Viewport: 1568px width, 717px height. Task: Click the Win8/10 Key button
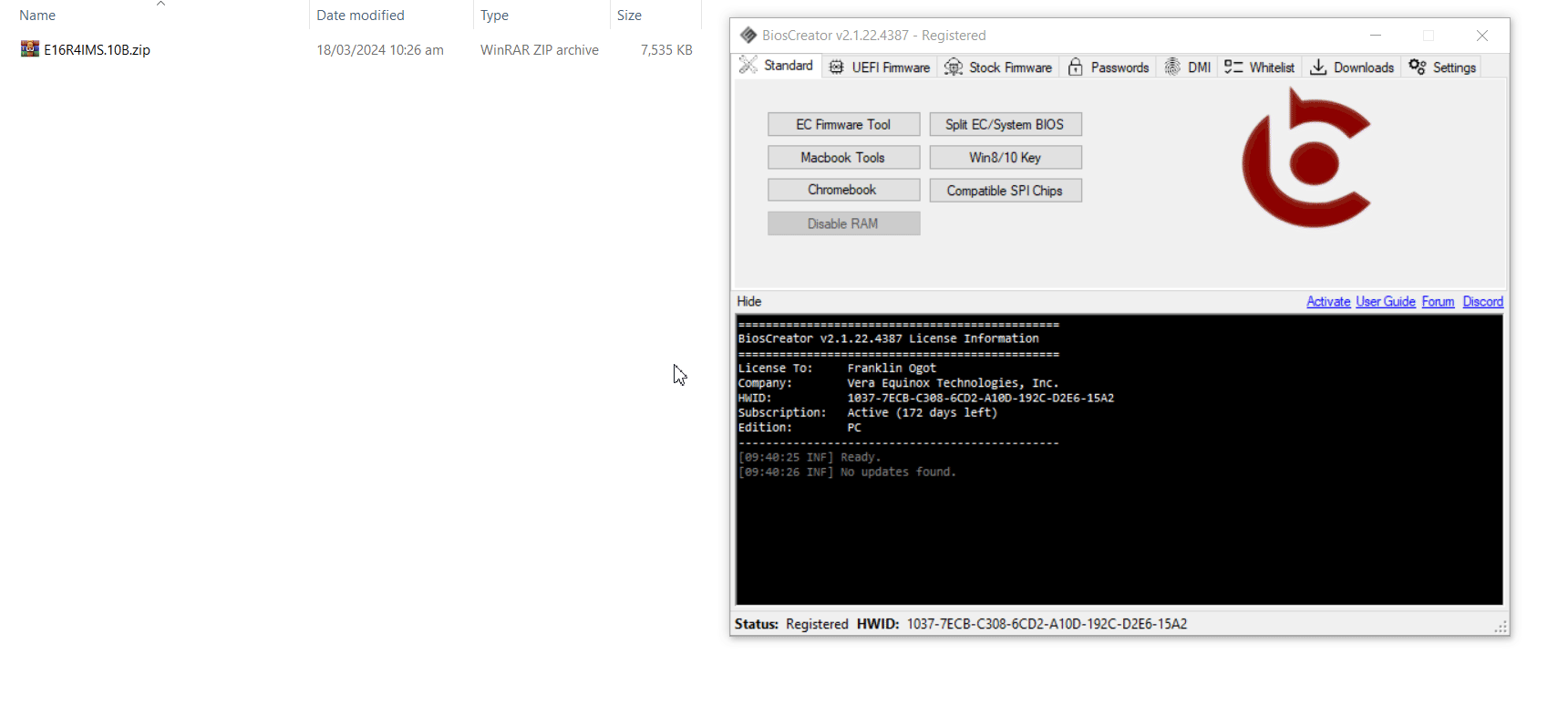coord(1005,158)
